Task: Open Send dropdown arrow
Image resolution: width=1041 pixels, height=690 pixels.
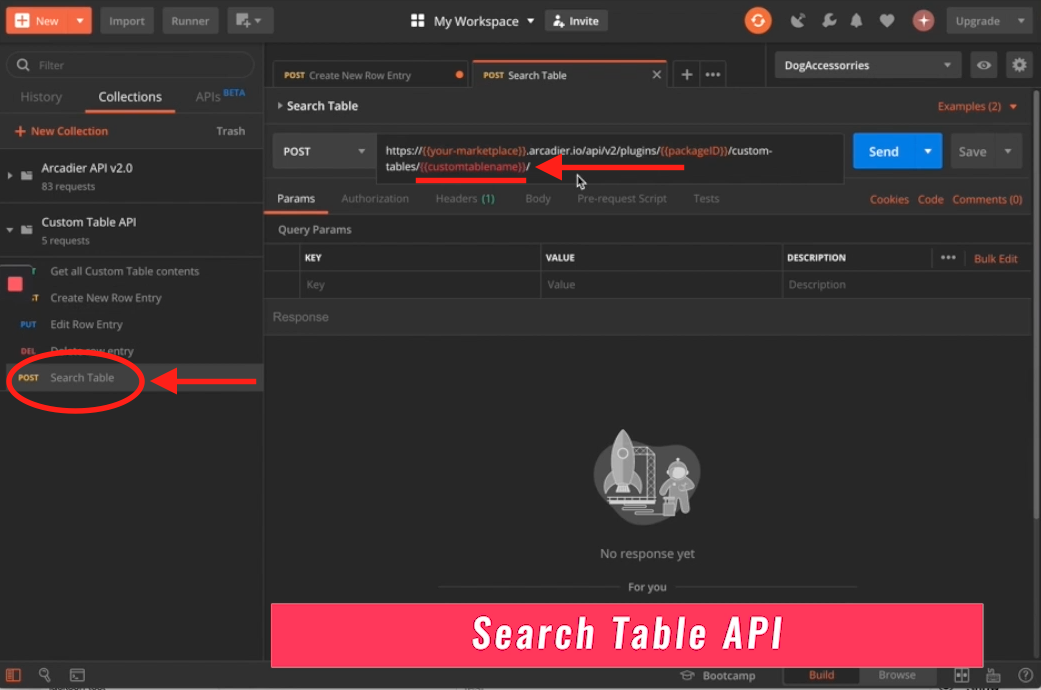Action: click(928, 151)
